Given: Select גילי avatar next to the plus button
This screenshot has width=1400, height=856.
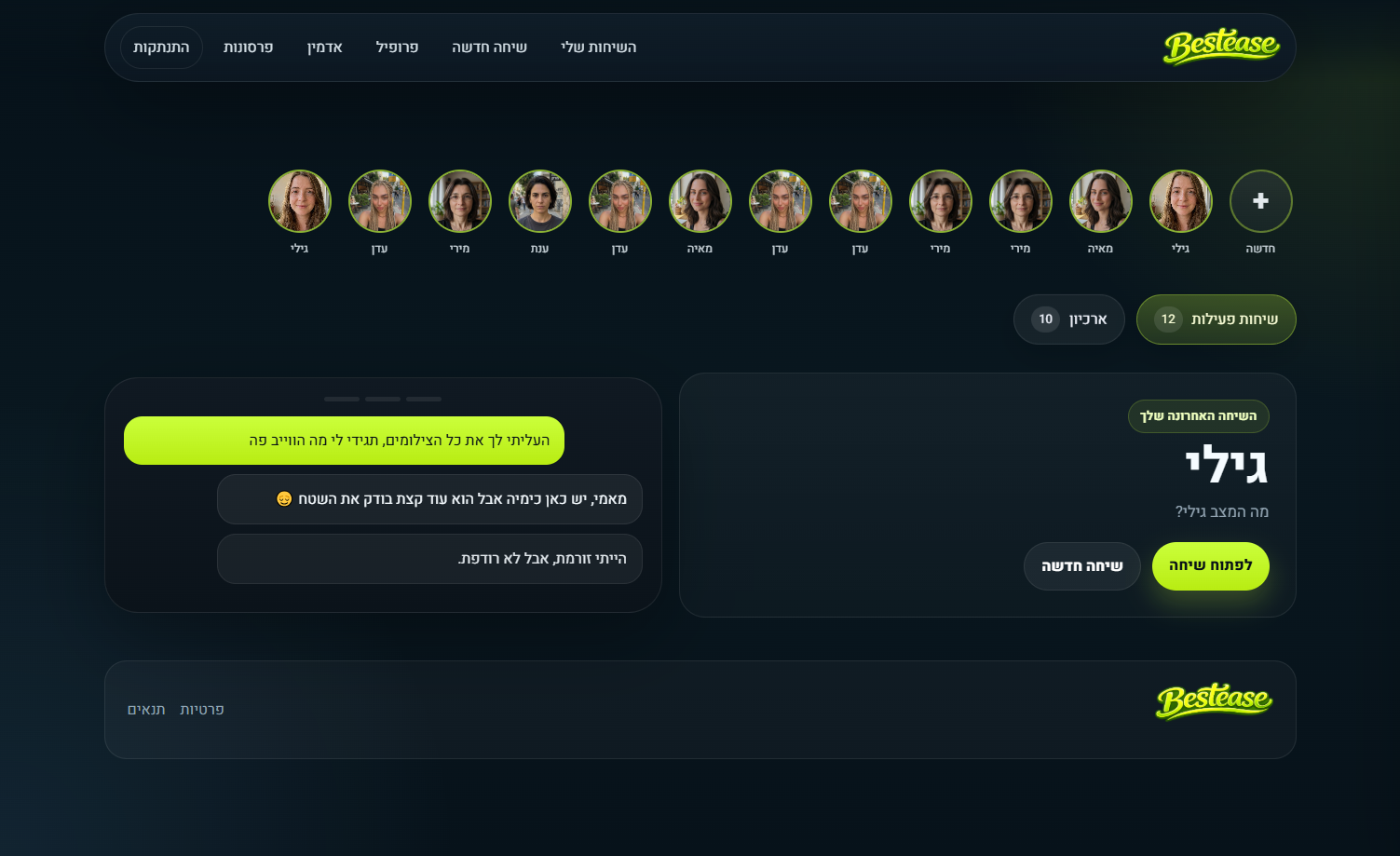Looking at the screenshot, I should tap(1180, 201).
